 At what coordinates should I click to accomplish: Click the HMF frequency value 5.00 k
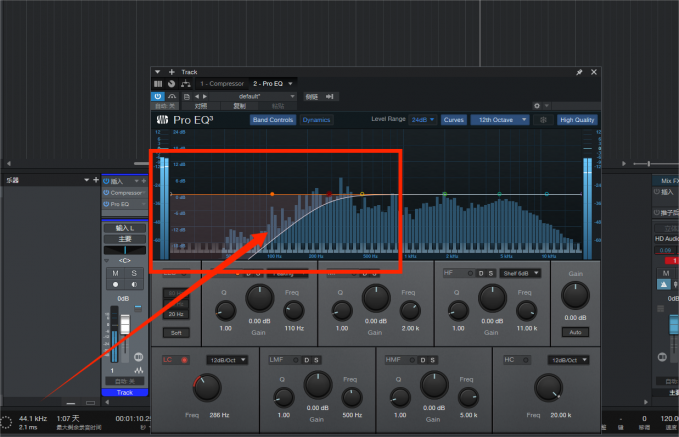pyautogui.click(x=469, y=415)
